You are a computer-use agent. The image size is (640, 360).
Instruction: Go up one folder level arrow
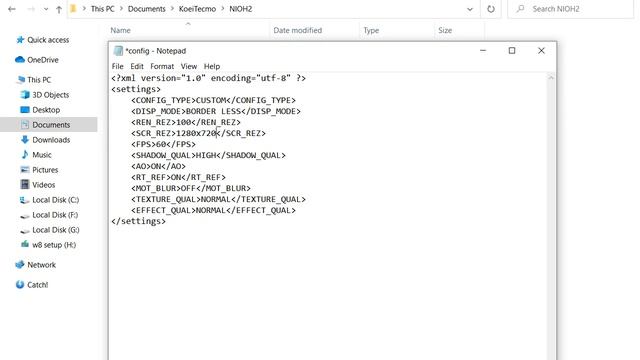(59, 9)
